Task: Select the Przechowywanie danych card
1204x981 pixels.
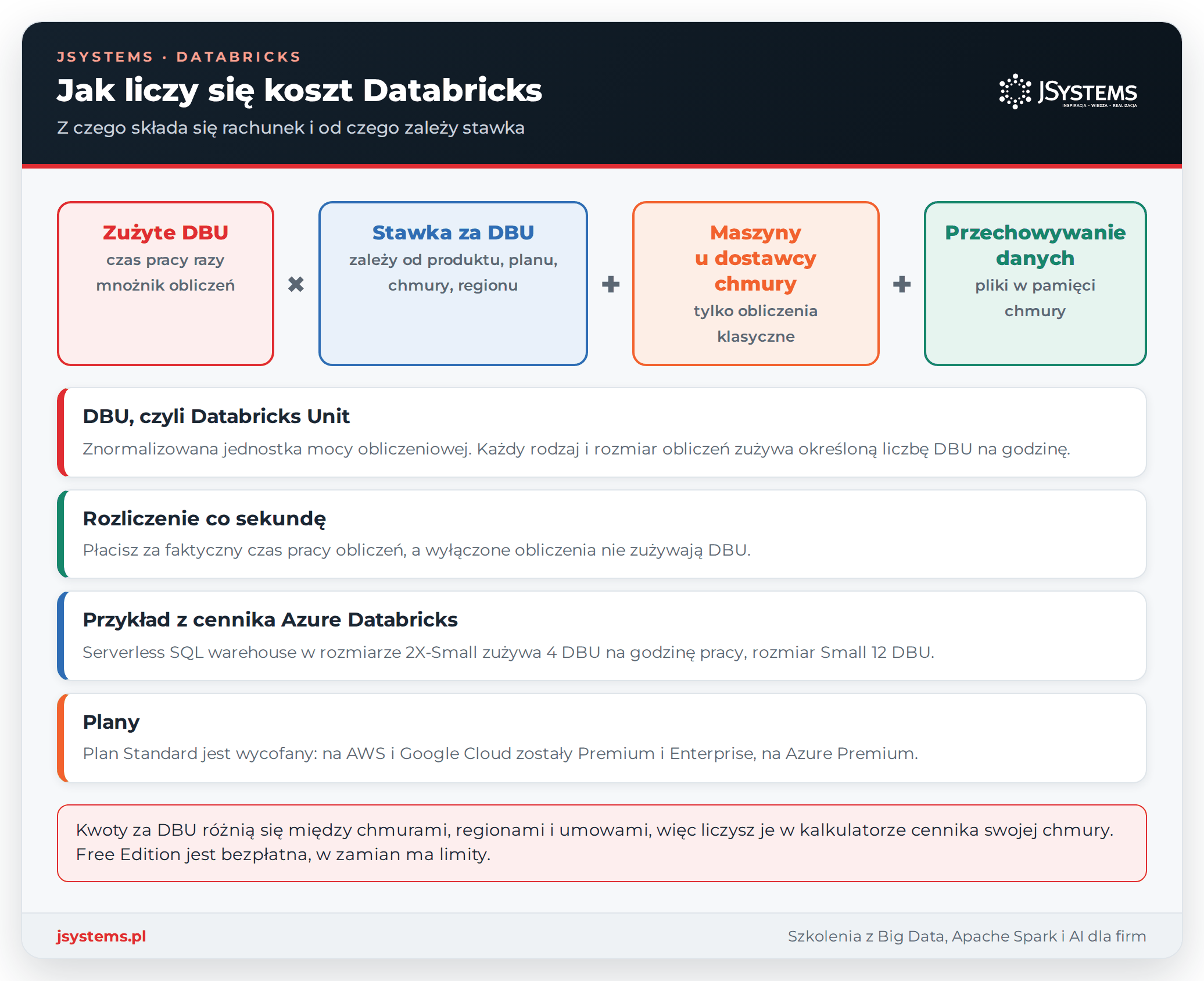Action: point(1035,284)
